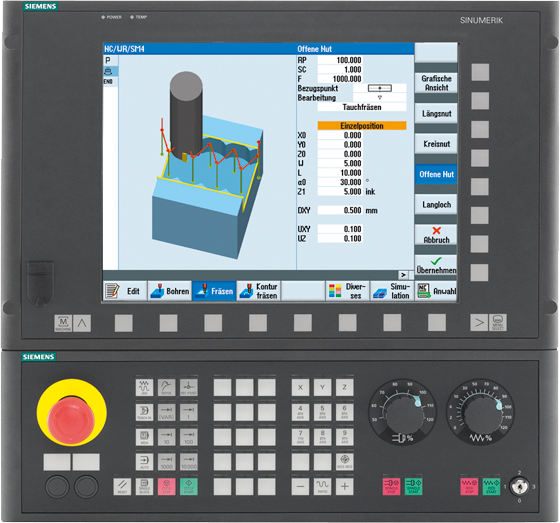Select the Fräsen milling softkey

point(214,291)
